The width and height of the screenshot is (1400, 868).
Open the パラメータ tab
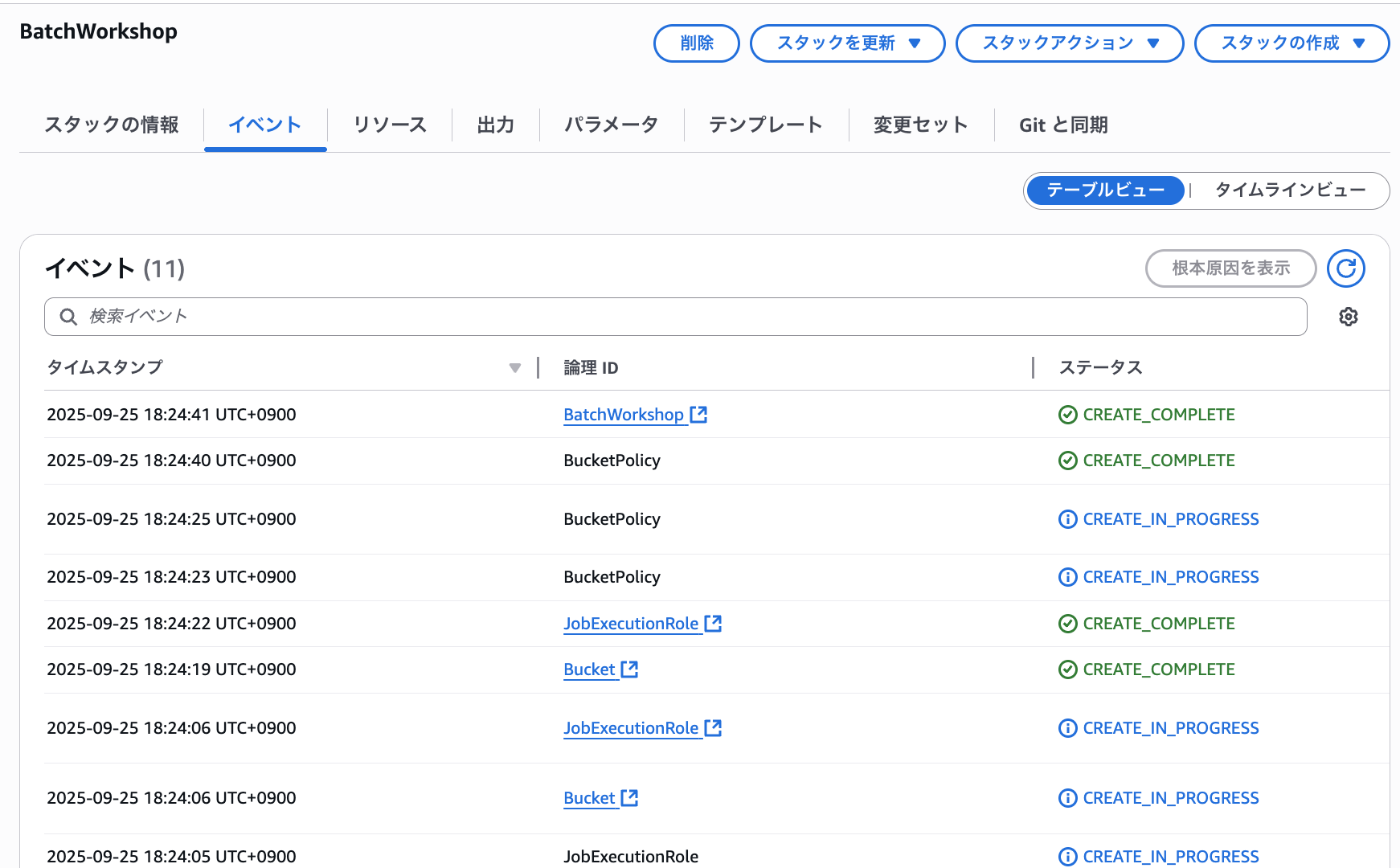pyautogui.click(x=612, y=125)
